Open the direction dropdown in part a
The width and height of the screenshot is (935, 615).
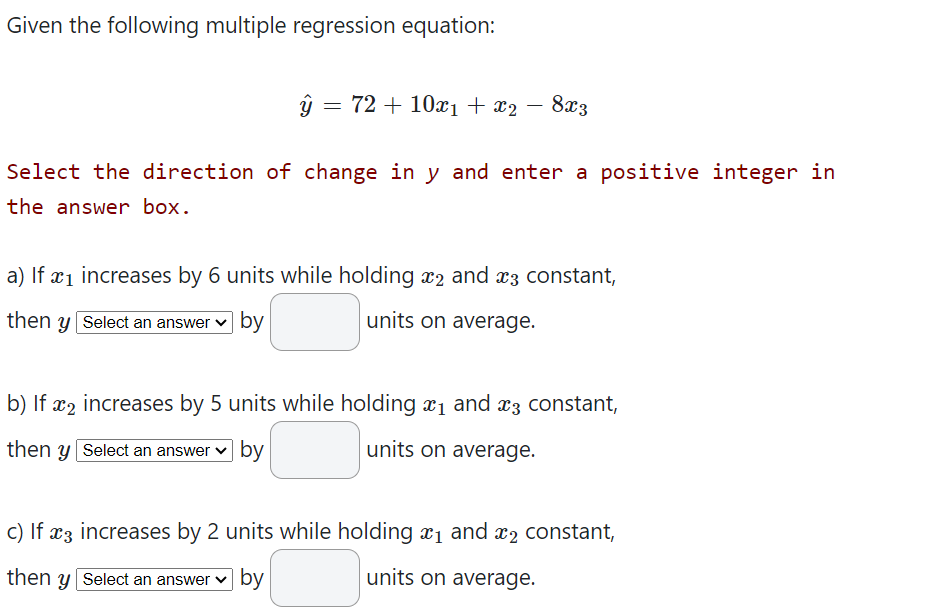point(154,322)
